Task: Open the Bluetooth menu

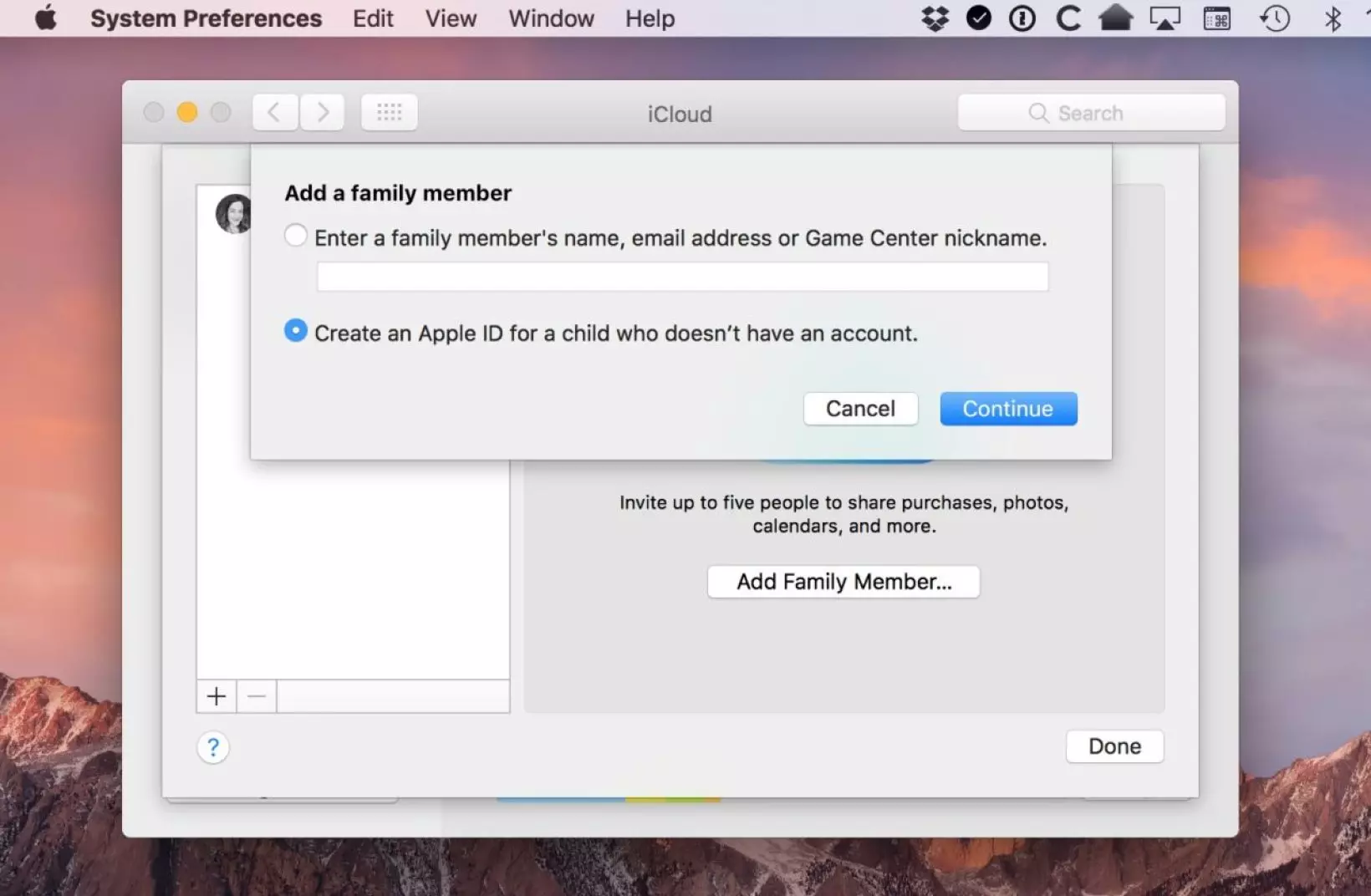Action: [x=1333, y=18]
